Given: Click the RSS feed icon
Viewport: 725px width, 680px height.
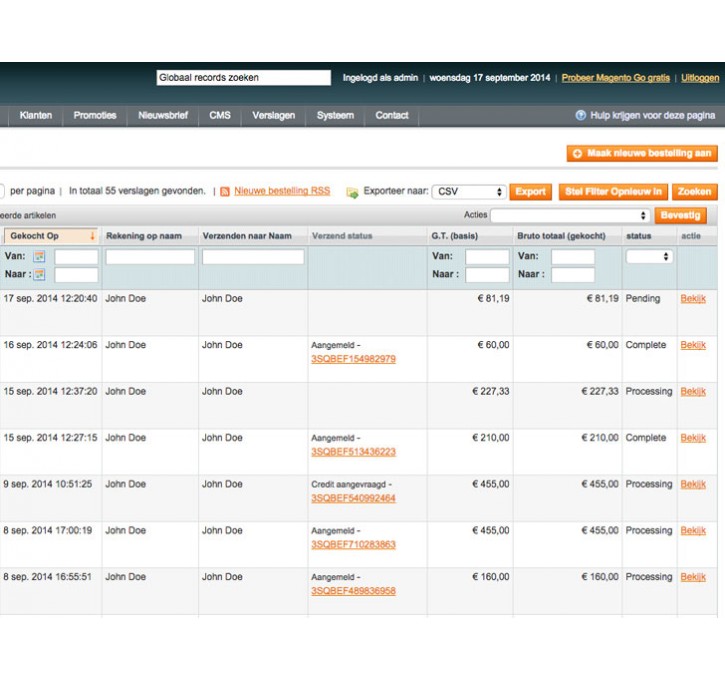Looking at the screenshot, I should pos(225,191).
